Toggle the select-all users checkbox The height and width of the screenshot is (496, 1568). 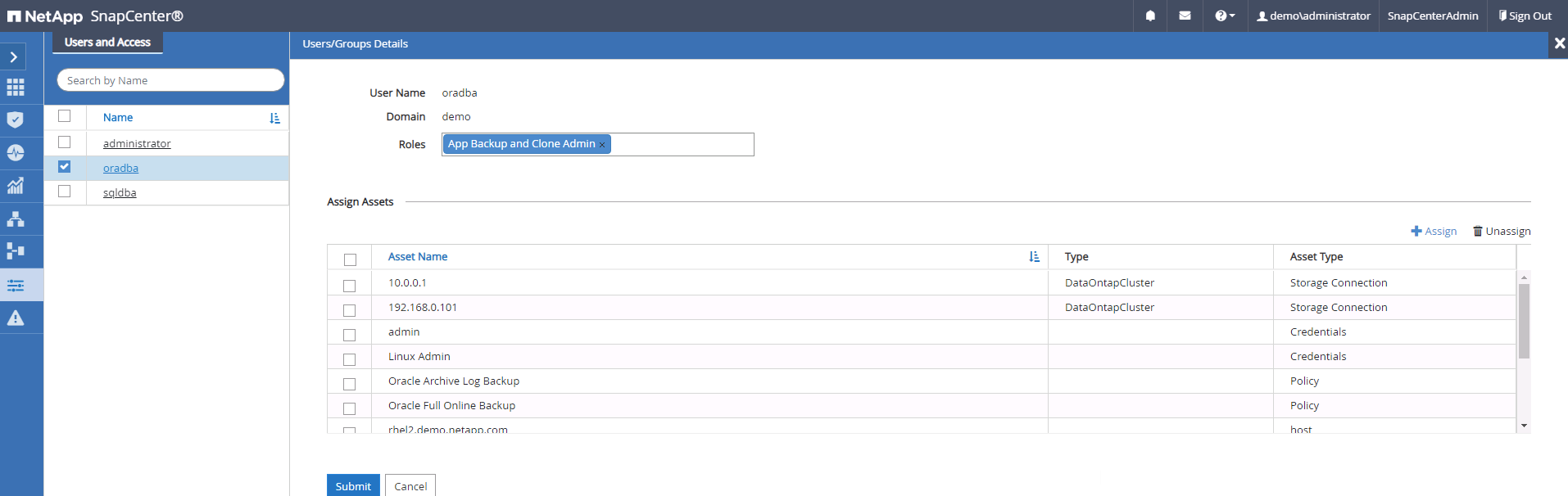click(65, 116)
